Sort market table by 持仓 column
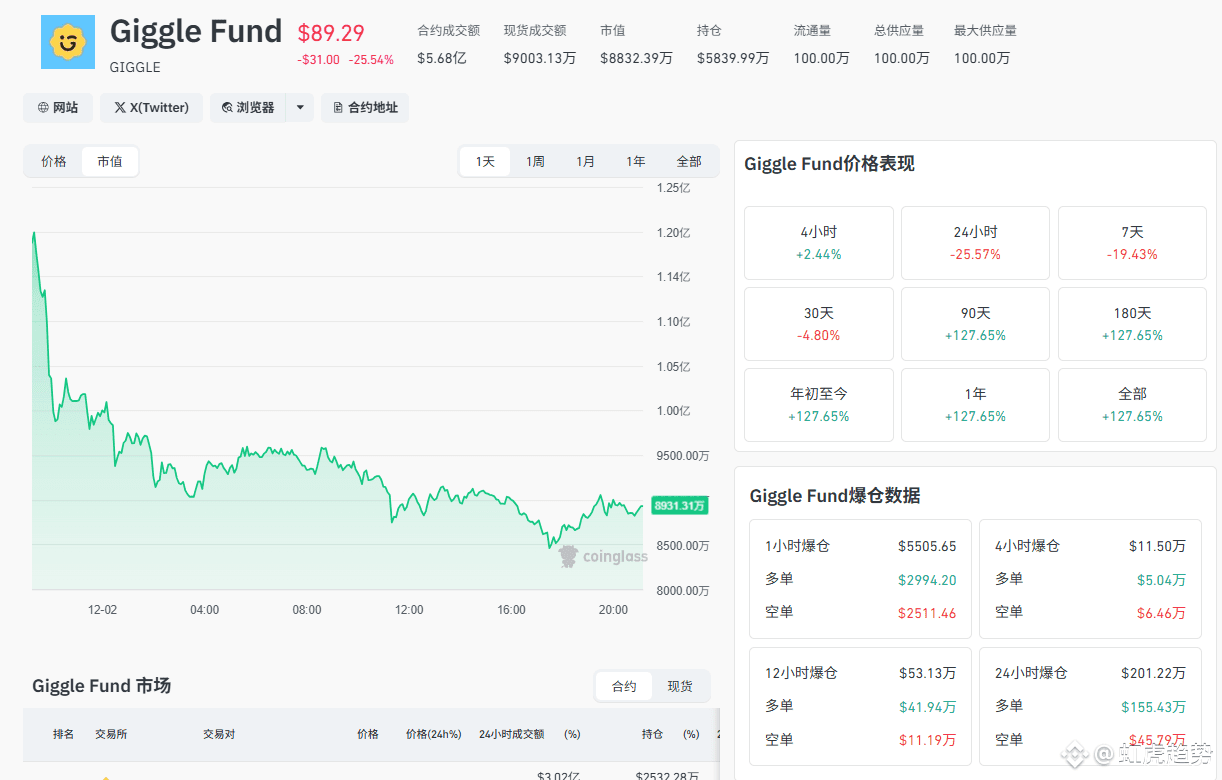This screenshot has width=1222, height=780. click(x=652, y=734)
